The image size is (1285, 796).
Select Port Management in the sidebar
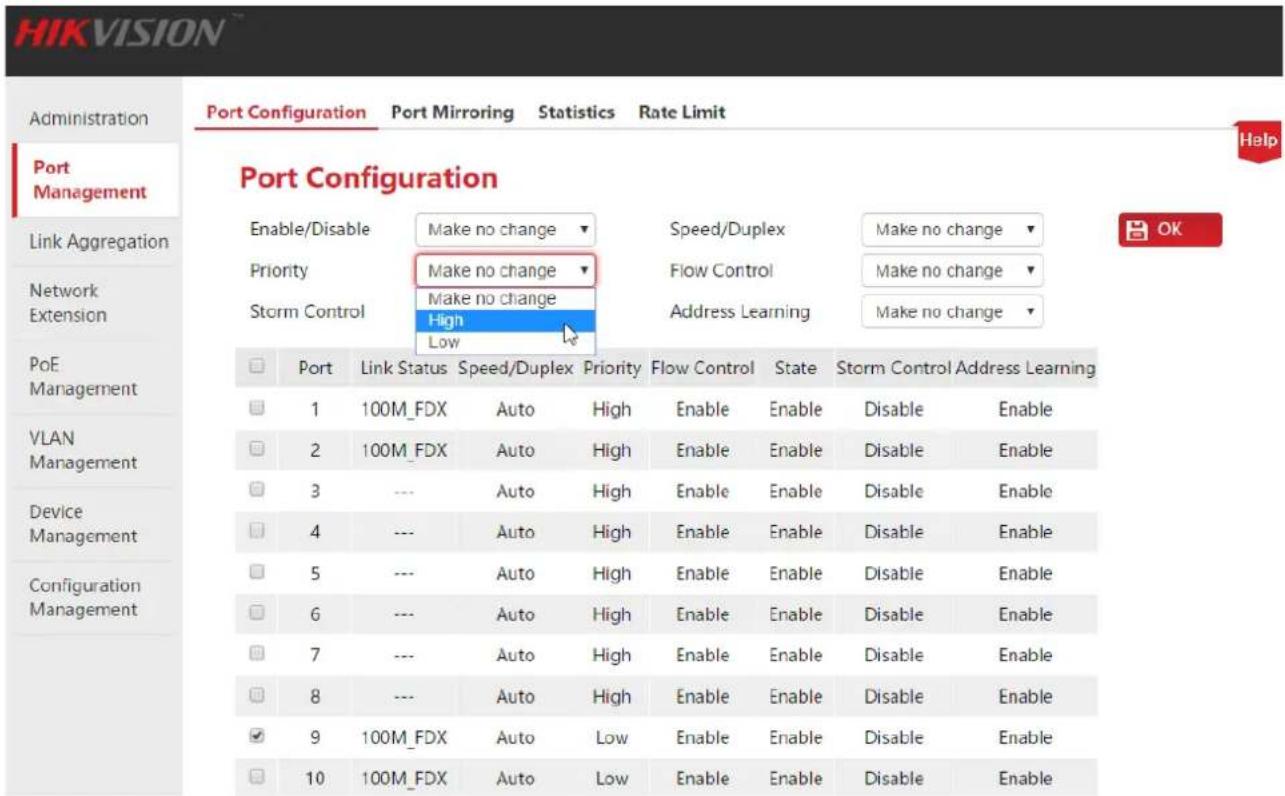[x=96, y=180]
